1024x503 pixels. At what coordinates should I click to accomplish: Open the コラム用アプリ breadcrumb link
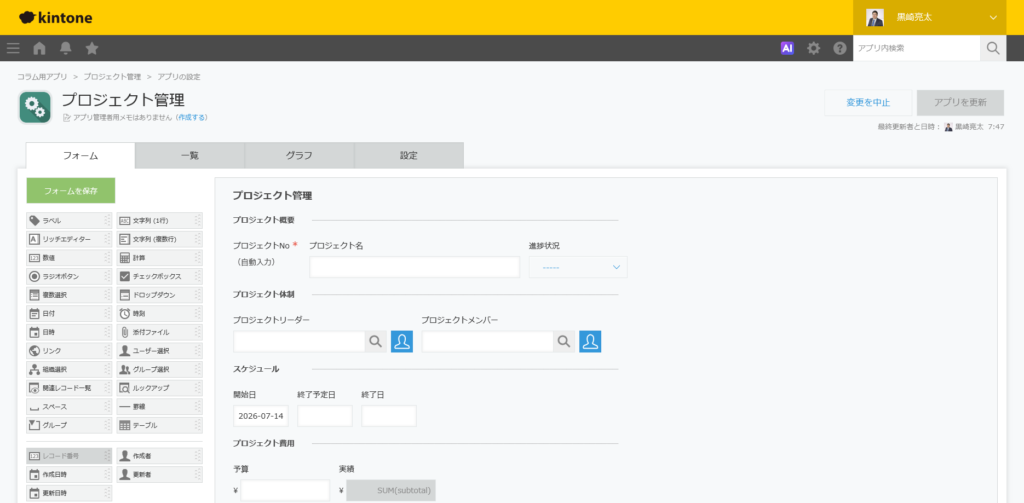point(42,76)
